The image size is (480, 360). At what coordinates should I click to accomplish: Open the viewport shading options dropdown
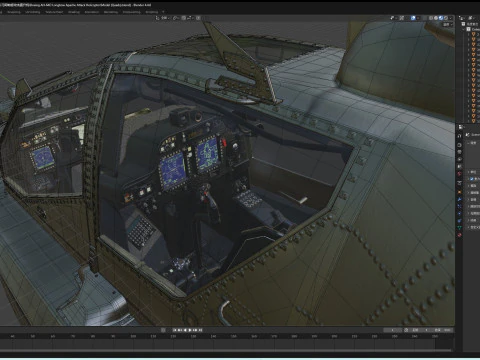(x=450, y=18)
